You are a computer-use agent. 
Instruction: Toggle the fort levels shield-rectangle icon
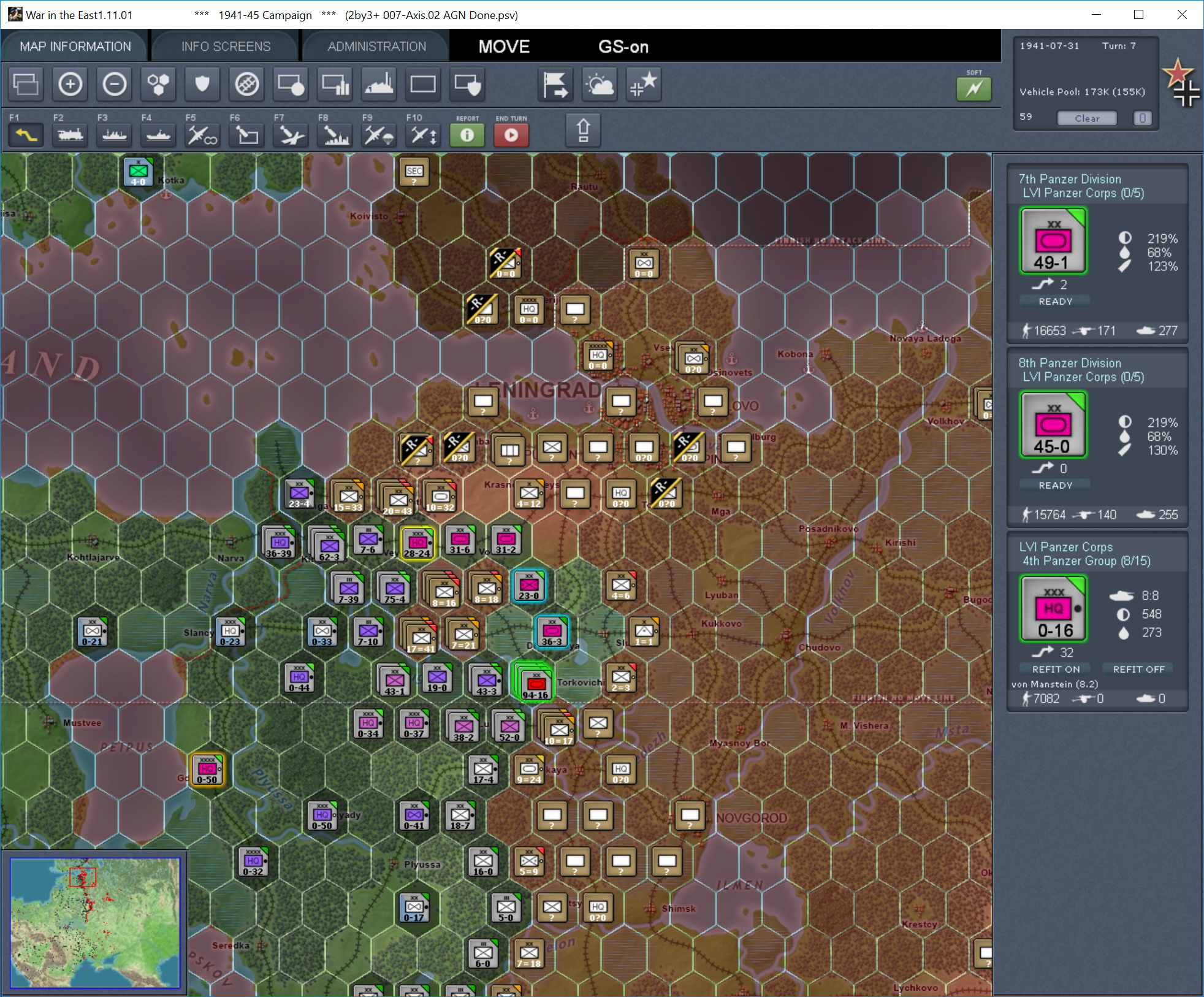467,84
